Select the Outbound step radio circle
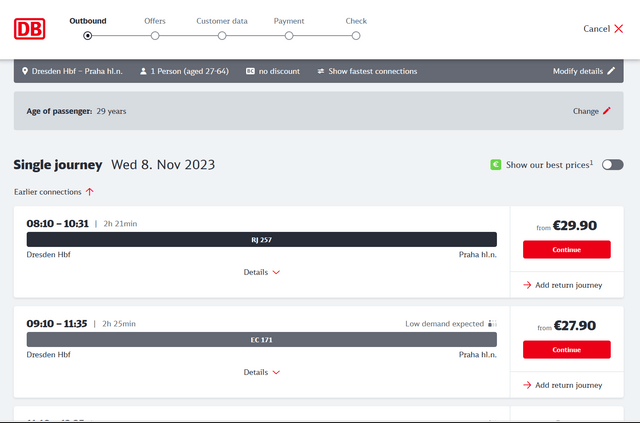 pos(88,36)
